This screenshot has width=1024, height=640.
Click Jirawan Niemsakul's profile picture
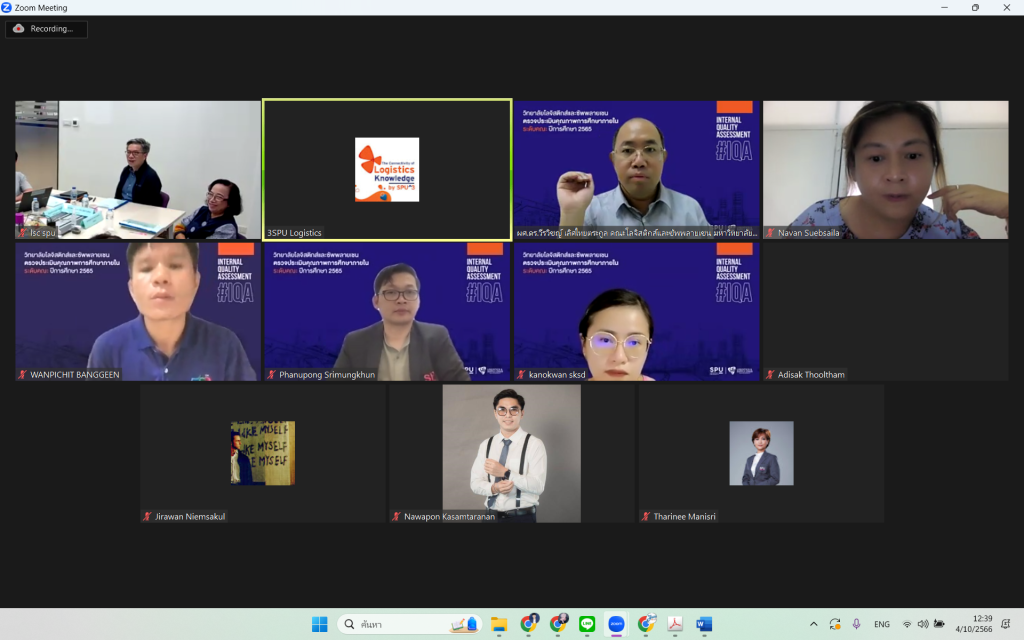(x=263, y=453)
